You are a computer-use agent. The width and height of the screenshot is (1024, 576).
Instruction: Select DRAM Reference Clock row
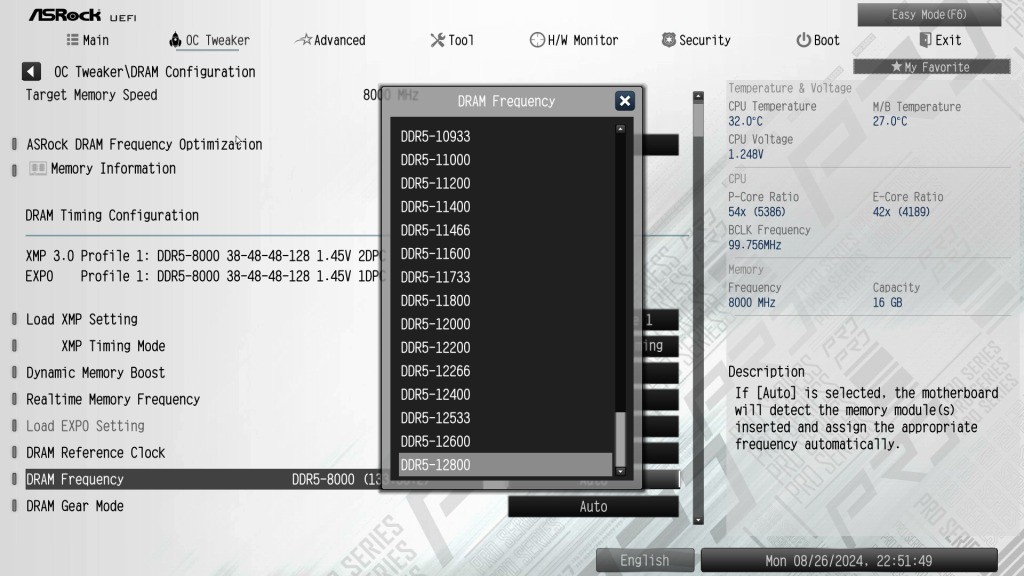pos(95,453)
